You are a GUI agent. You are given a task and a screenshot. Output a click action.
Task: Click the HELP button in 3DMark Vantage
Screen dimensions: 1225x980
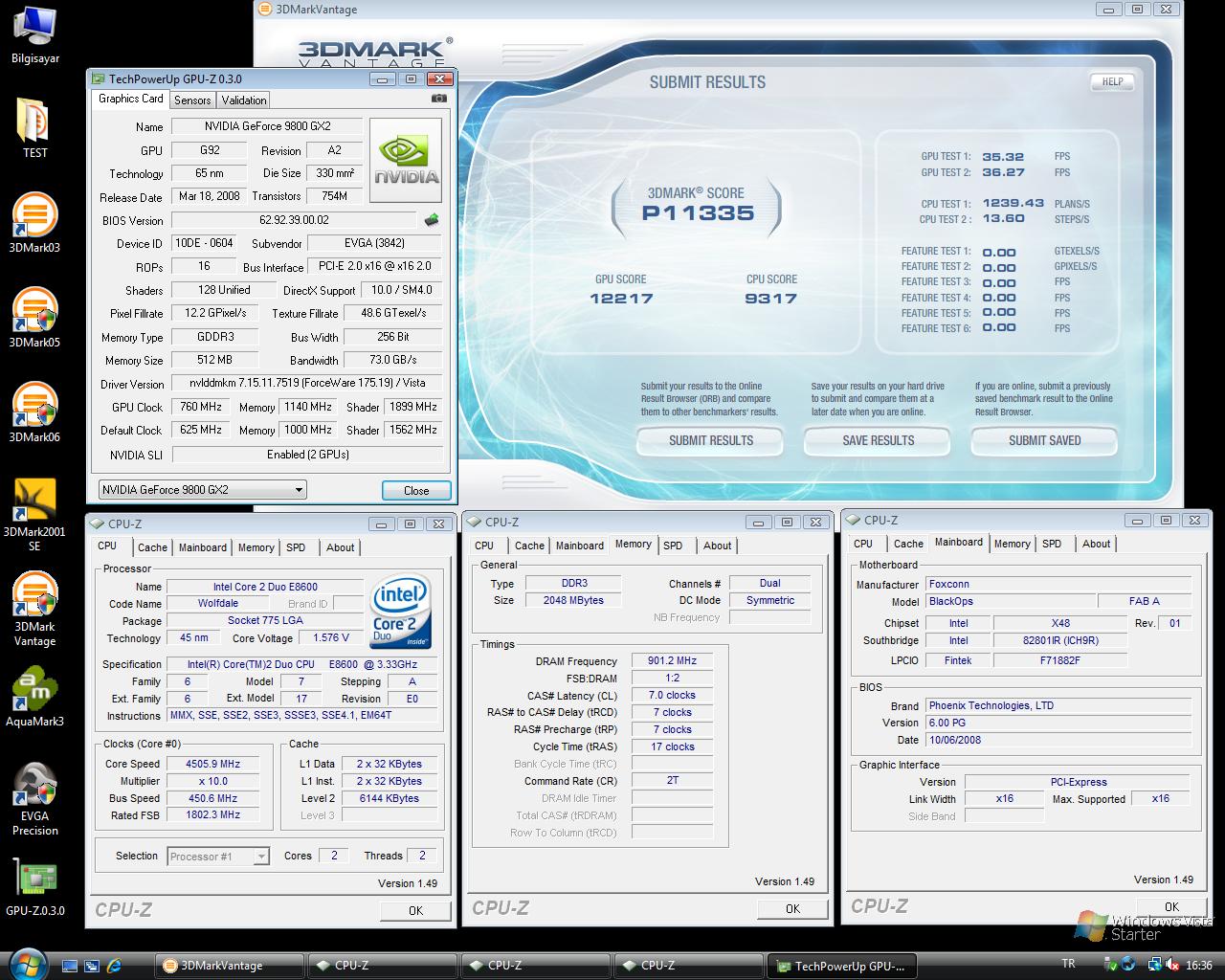click(x=1112, y=81)
